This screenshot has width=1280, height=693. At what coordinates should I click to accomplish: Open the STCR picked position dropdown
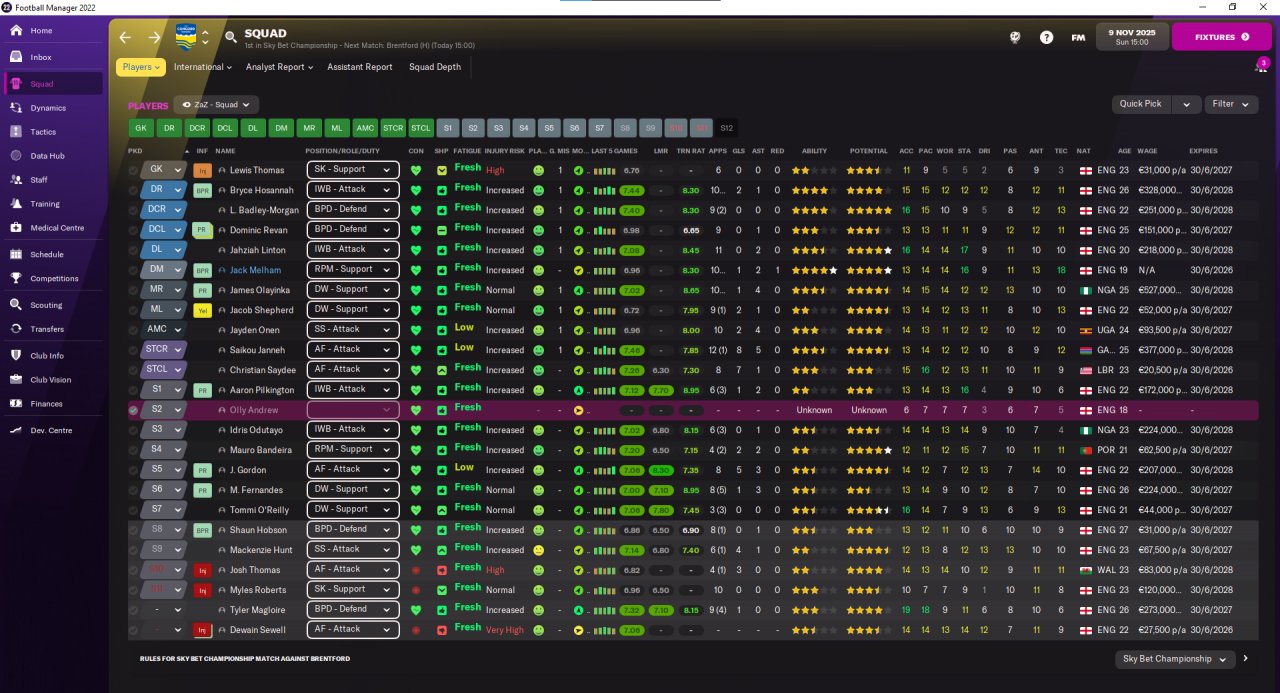pyautogui.click(x=163, y=350)
